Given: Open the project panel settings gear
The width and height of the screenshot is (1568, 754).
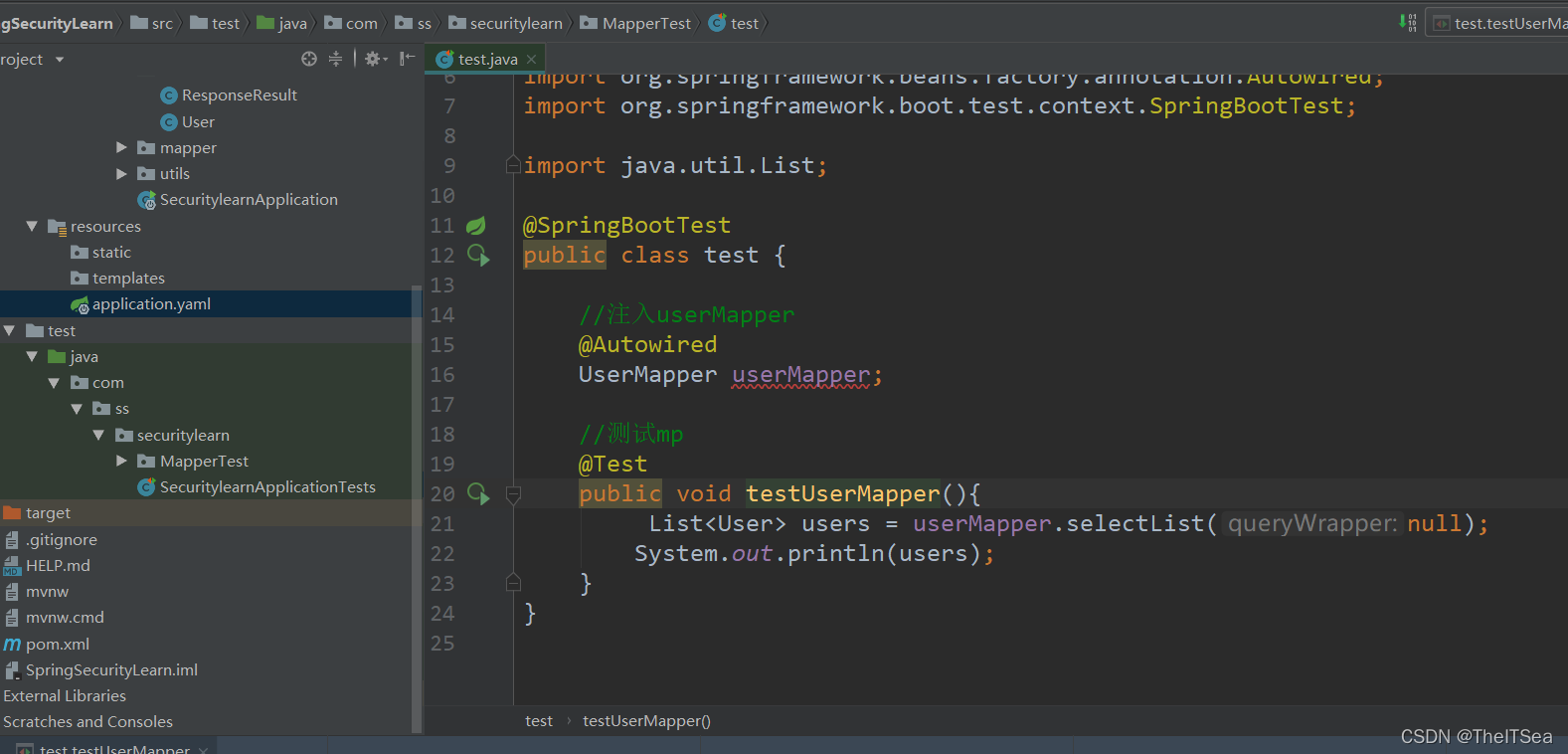Looking at the screenshot, I should coord(375,59).
